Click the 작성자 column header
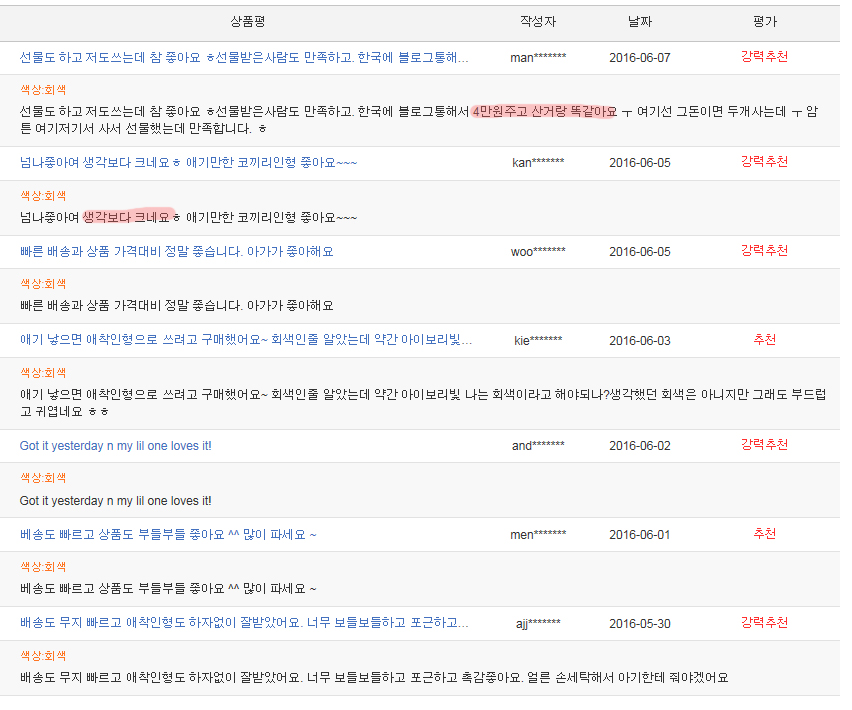 click(x=538, y=21)
